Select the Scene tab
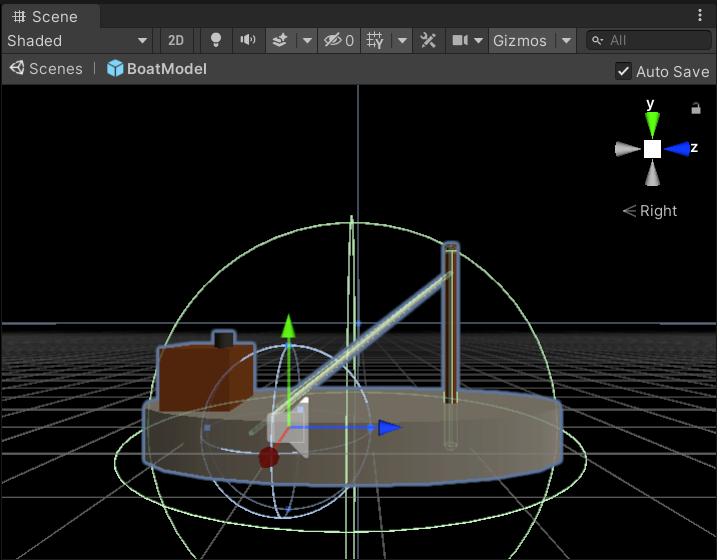Image resolution: width=717 pixels, height=560 pixels. click(50, 17)
